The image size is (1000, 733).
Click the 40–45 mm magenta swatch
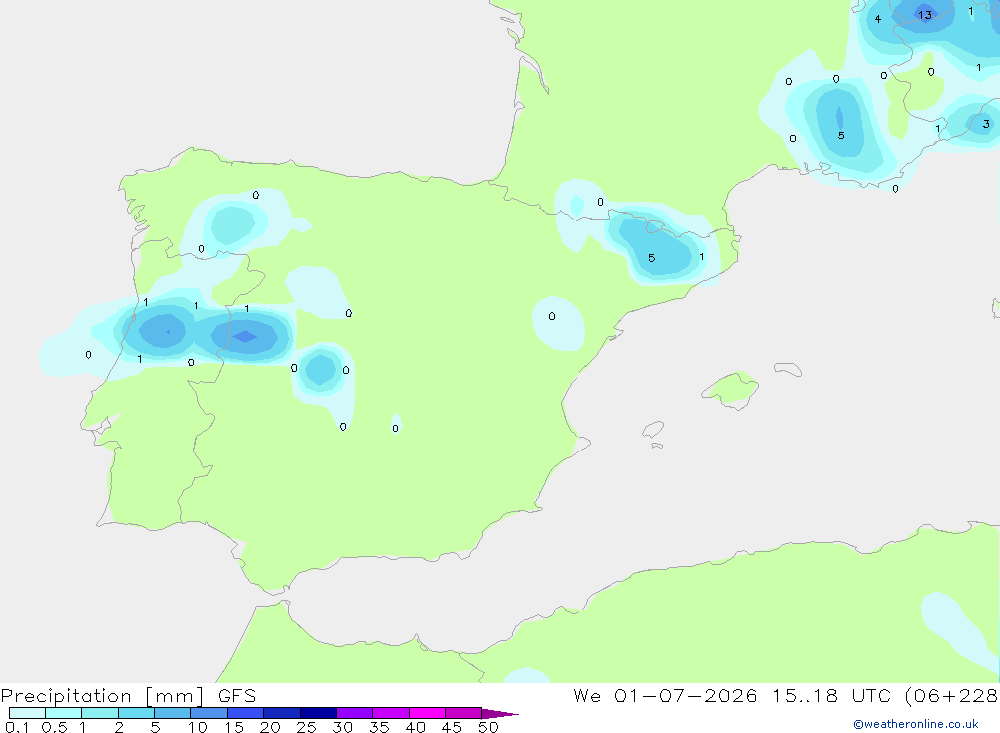pyautogui.click(x=427, y=713)
